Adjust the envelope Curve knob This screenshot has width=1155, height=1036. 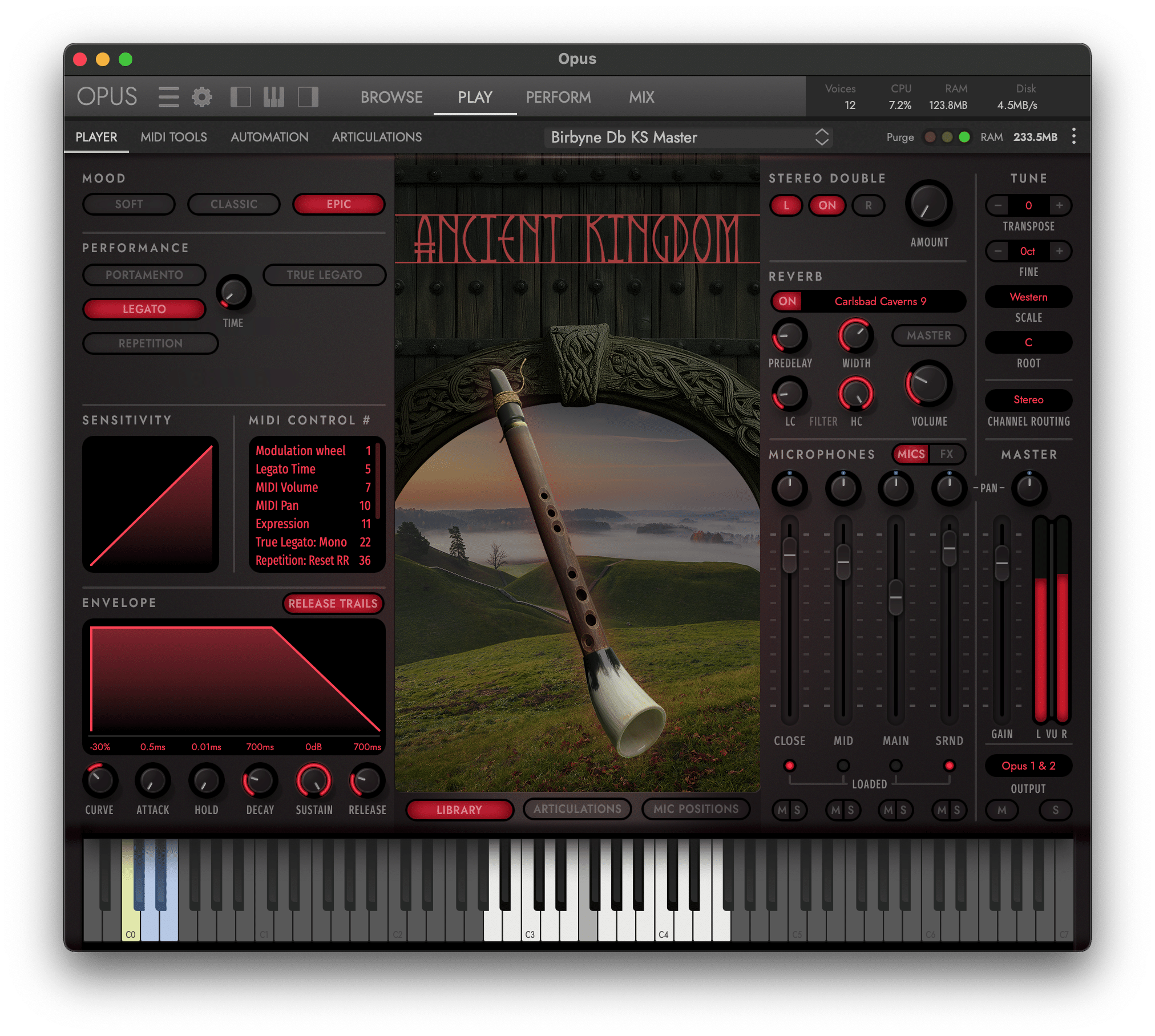[100, 780]
